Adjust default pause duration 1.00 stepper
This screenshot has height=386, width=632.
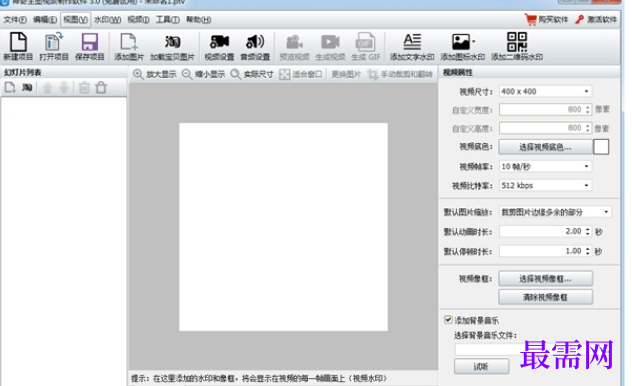coord(588,251)
